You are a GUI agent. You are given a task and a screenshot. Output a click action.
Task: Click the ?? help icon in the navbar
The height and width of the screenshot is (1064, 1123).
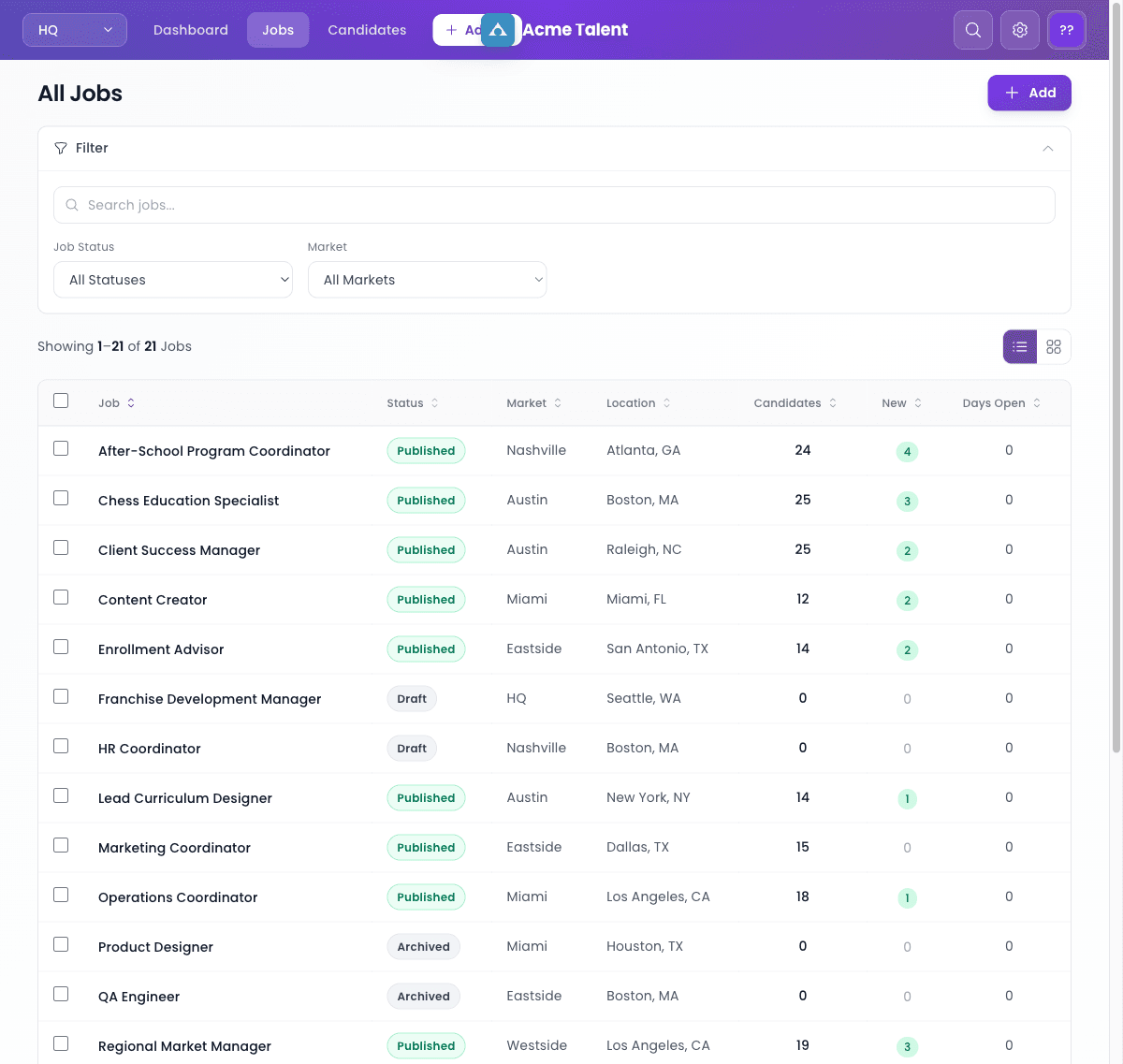pos(1067,29)
